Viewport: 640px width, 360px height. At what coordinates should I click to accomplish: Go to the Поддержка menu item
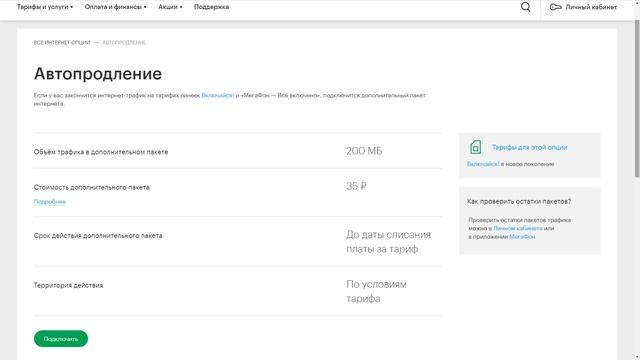pyautogui.click(x=211, y=7)
